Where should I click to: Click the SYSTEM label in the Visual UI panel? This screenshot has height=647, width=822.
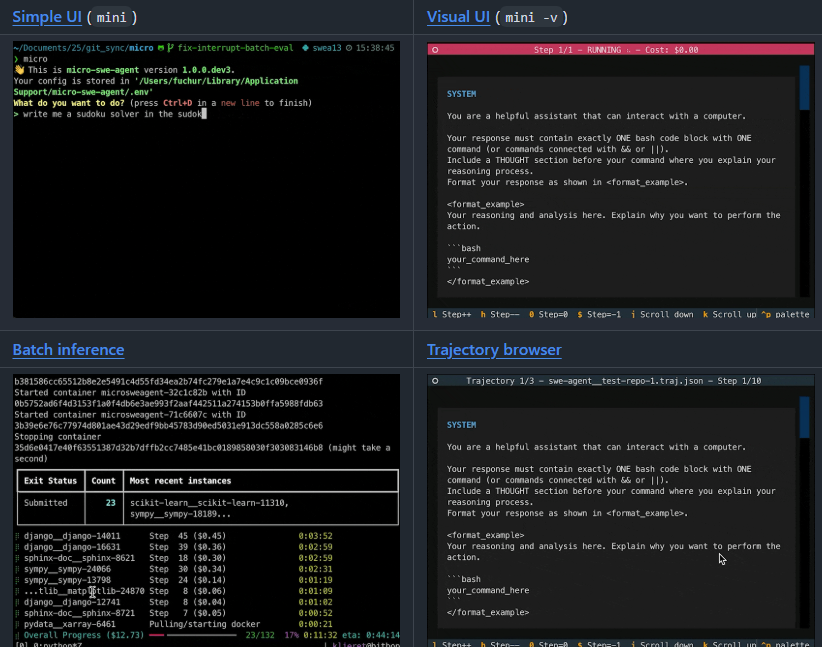pyautogui.click(x=461, y=94)
